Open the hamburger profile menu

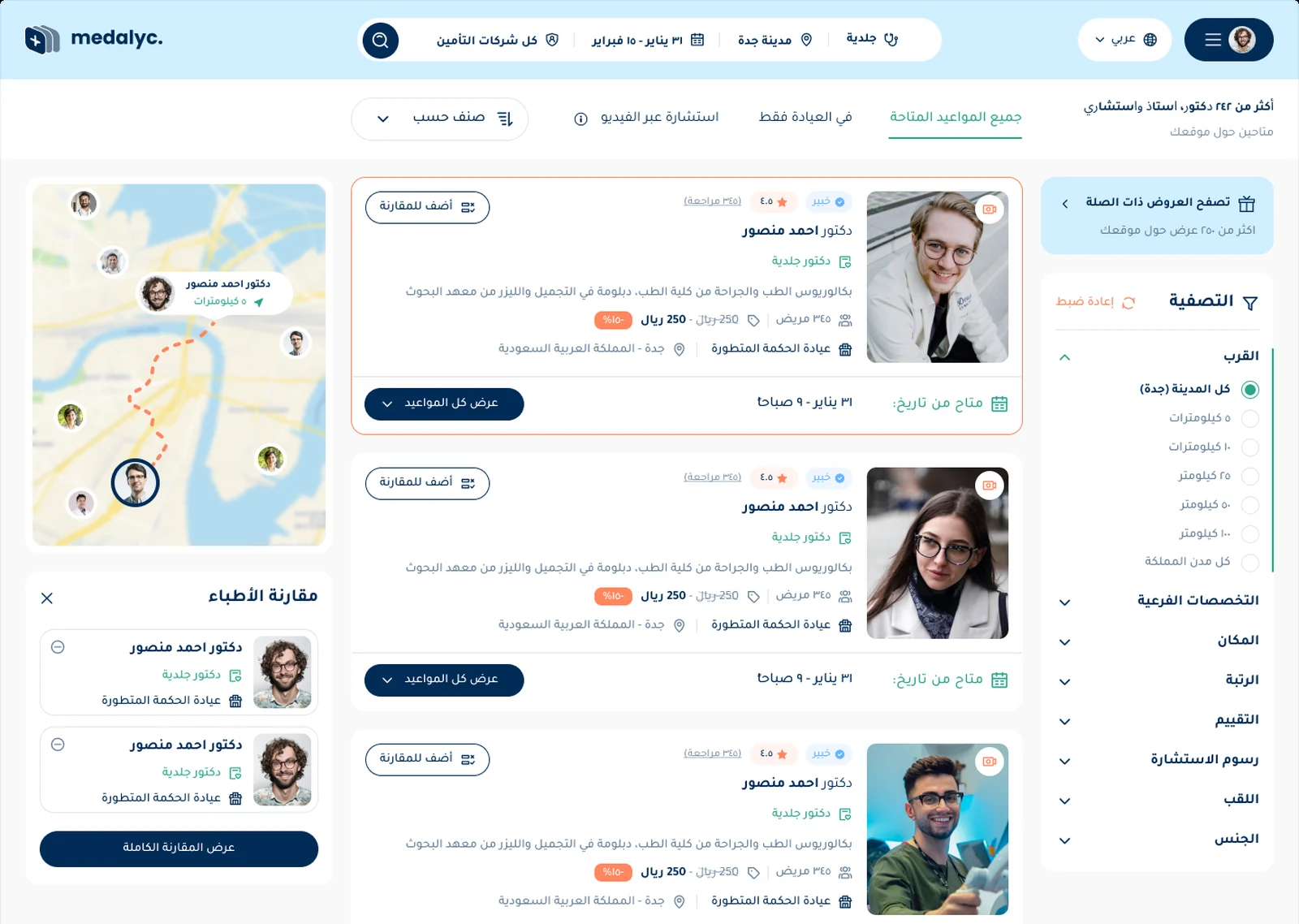tap(1228, 40)
